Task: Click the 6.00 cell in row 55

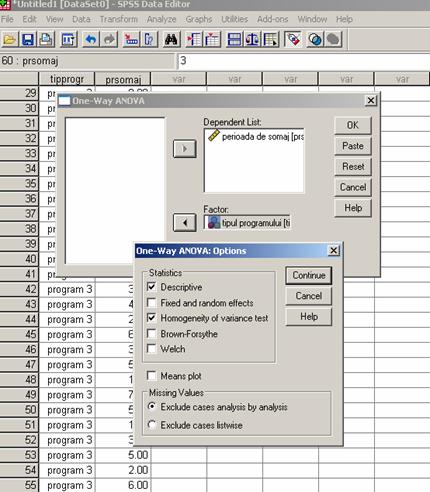Action: tap(123, 485)
